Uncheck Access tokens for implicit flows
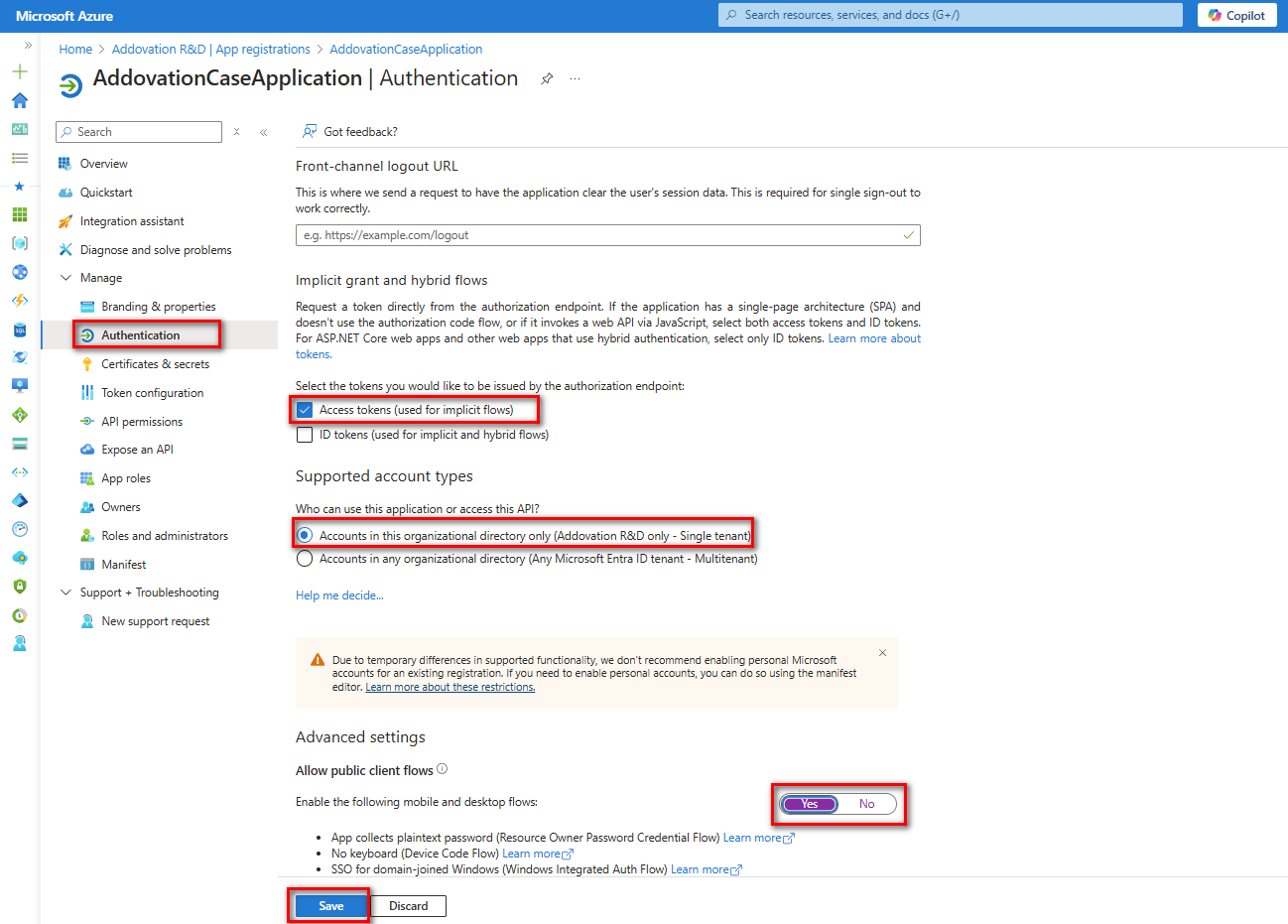The width and height of the screenshot is (1288, 924). coord(305,410)
